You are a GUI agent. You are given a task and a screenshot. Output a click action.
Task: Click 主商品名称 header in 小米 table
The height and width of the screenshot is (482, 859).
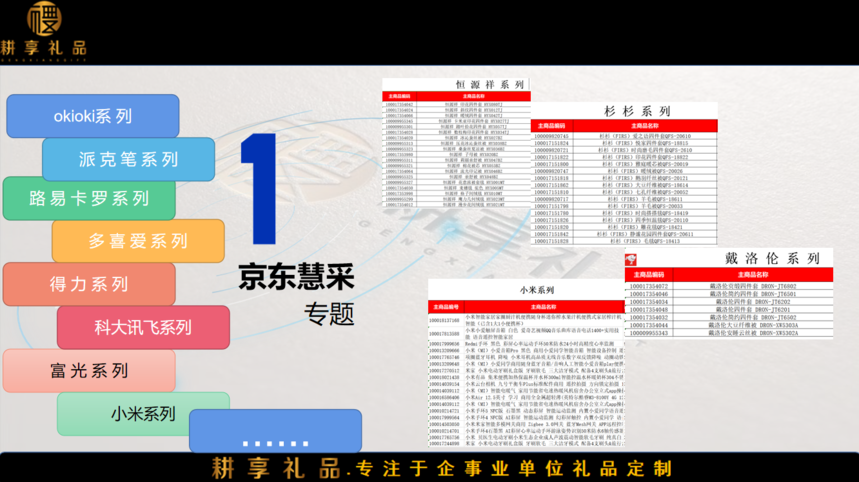click(x=543, y=307)
